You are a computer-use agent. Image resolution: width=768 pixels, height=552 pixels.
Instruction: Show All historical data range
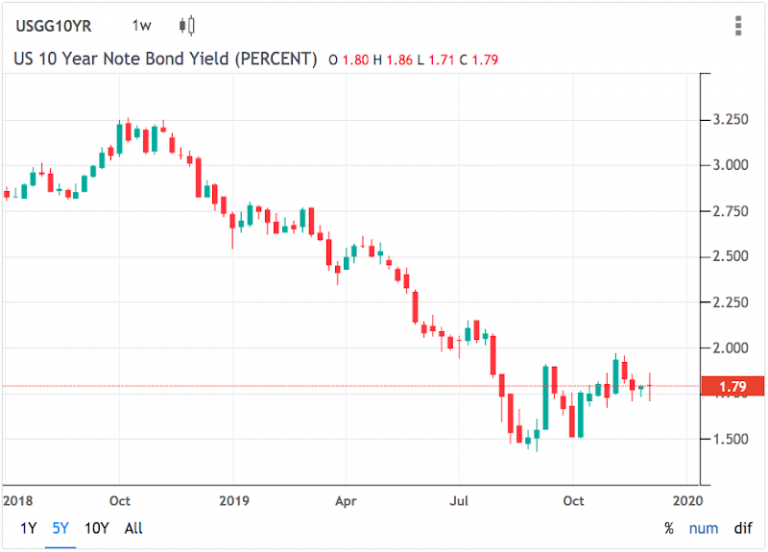pos(132,528)
